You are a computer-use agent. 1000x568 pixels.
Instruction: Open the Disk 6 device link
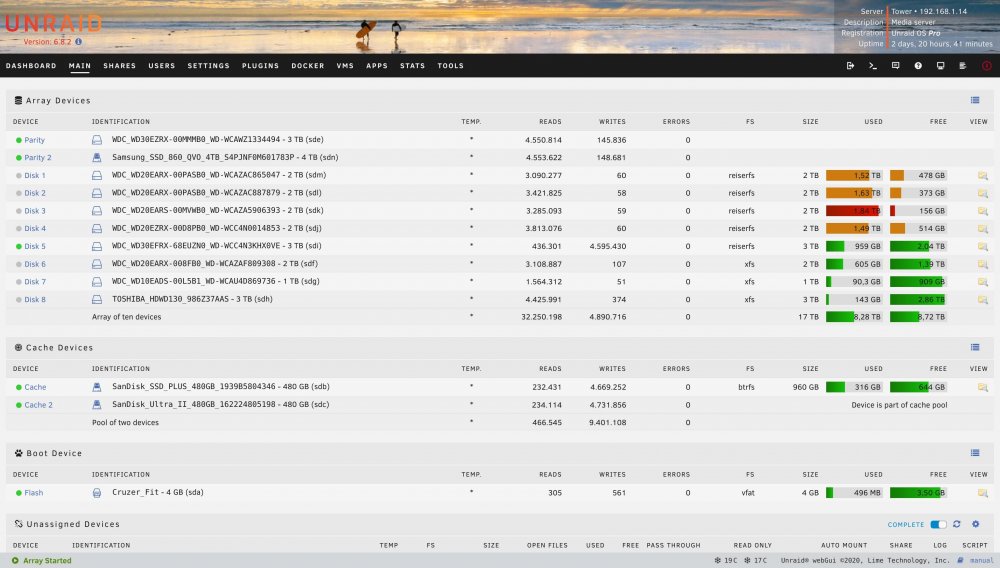(x=35, y=264)
